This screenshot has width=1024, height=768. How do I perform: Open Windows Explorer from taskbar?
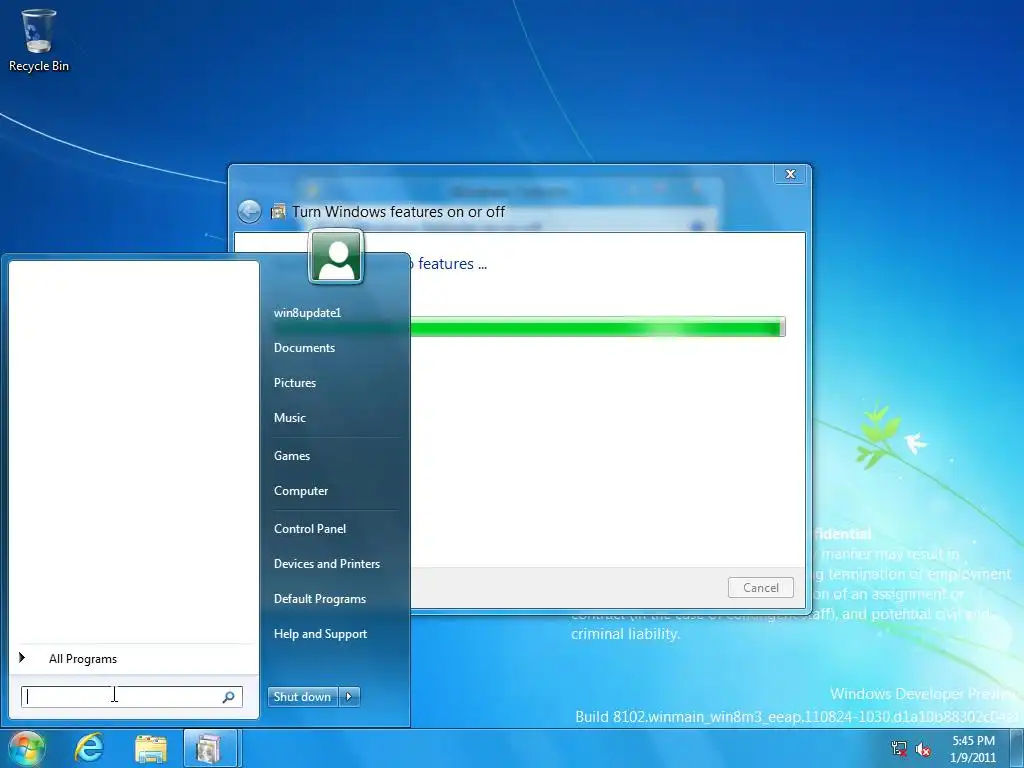click(150, 748)
